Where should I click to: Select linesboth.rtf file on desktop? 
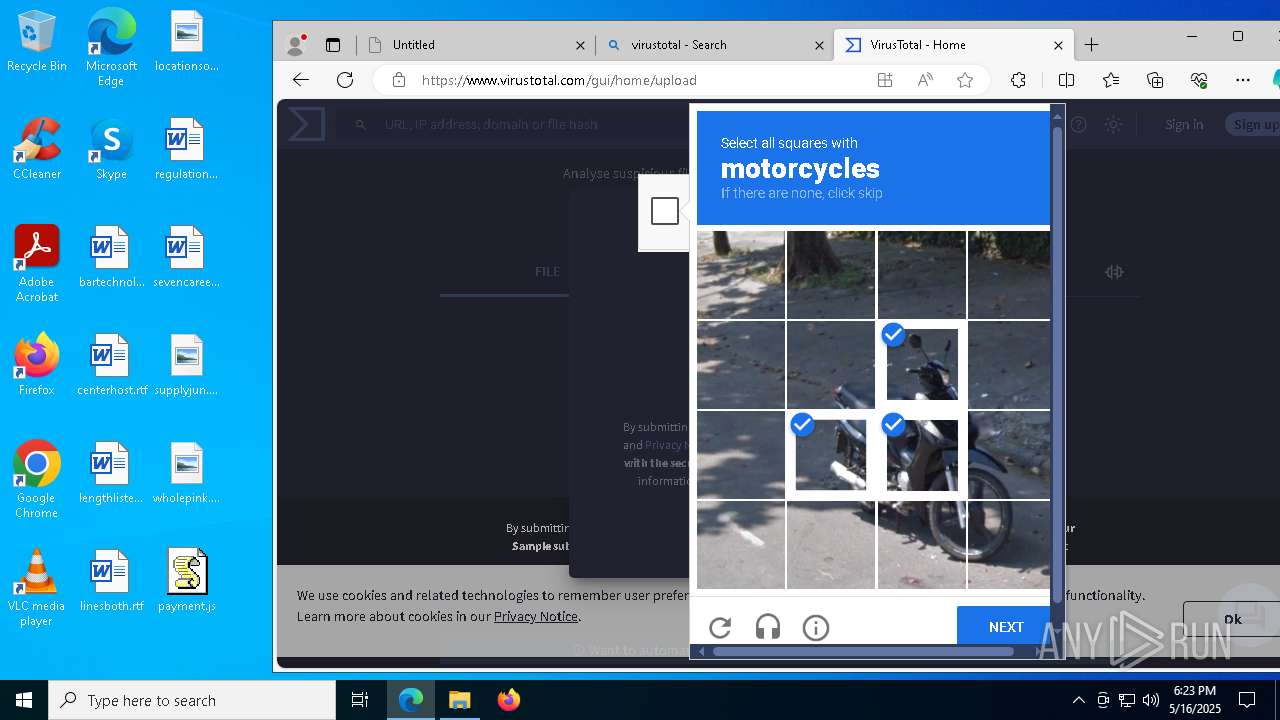(x=111, y=581)
